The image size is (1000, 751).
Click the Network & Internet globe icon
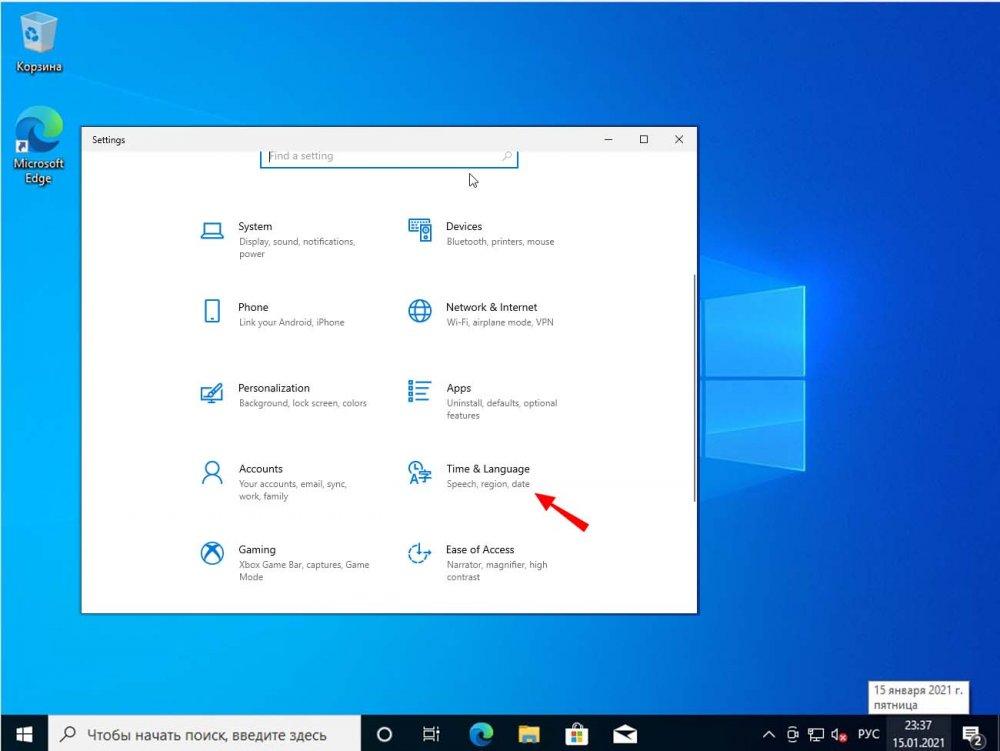(420, 311)
